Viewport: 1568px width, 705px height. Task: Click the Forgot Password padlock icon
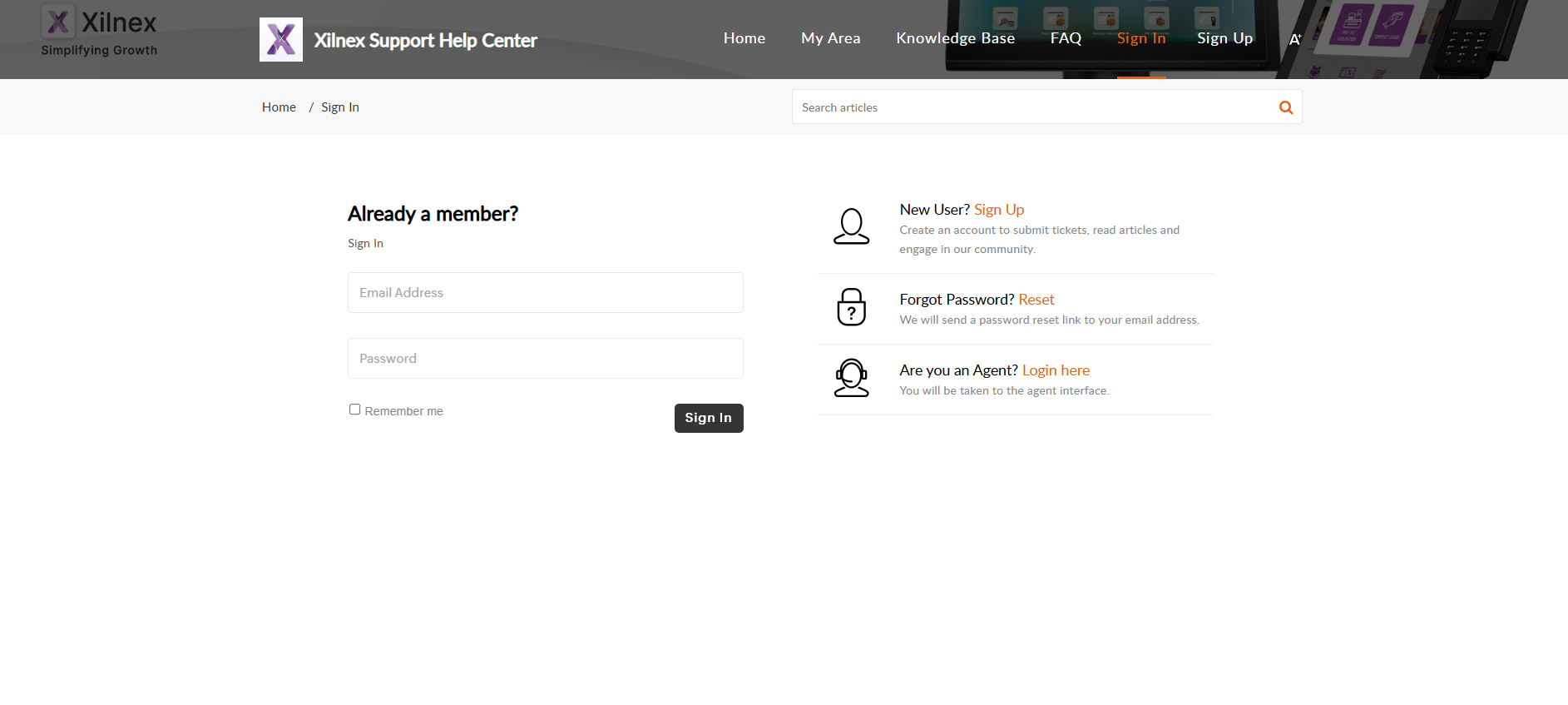click(x=851, y=307)
